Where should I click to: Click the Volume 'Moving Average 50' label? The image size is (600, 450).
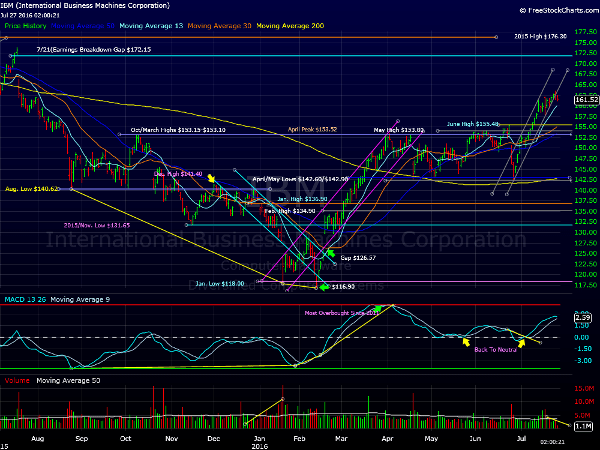point(68,380)
